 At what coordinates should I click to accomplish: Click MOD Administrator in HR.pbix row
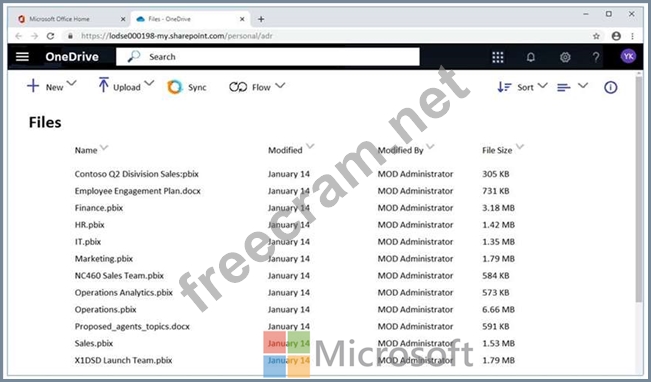pyautogui.click(x=415, y=225)
